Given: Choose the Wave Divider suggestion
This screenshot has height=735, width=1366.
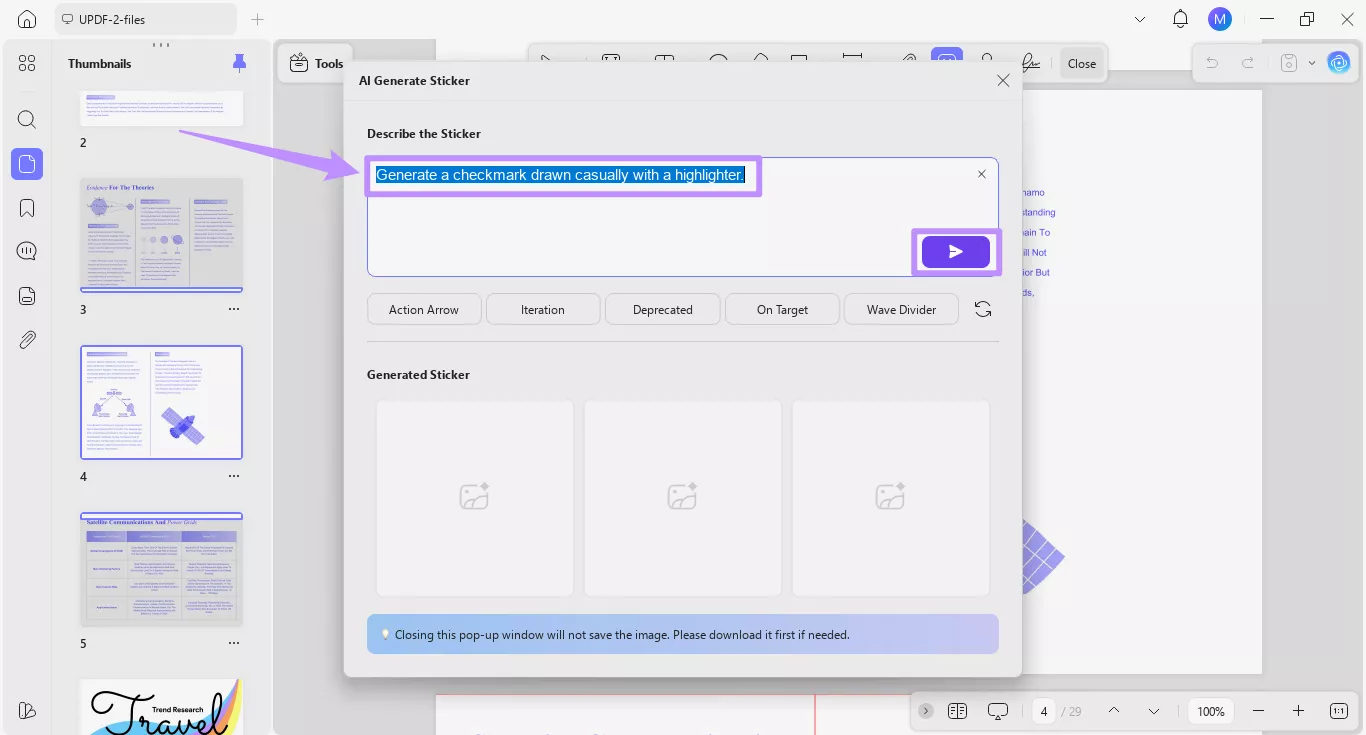Looking at the screenshot, I should click(901, 309).
